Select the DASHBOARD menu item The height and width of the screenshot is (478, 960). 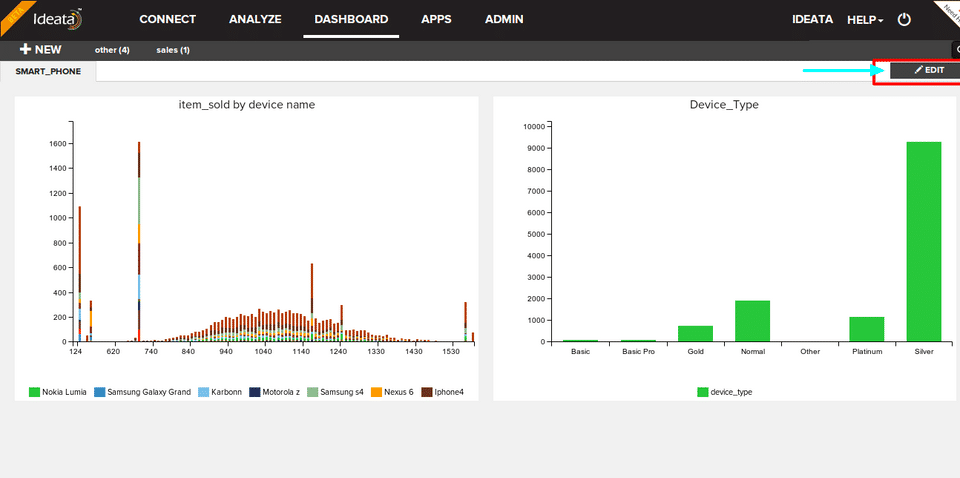click(x=351, y=19)
